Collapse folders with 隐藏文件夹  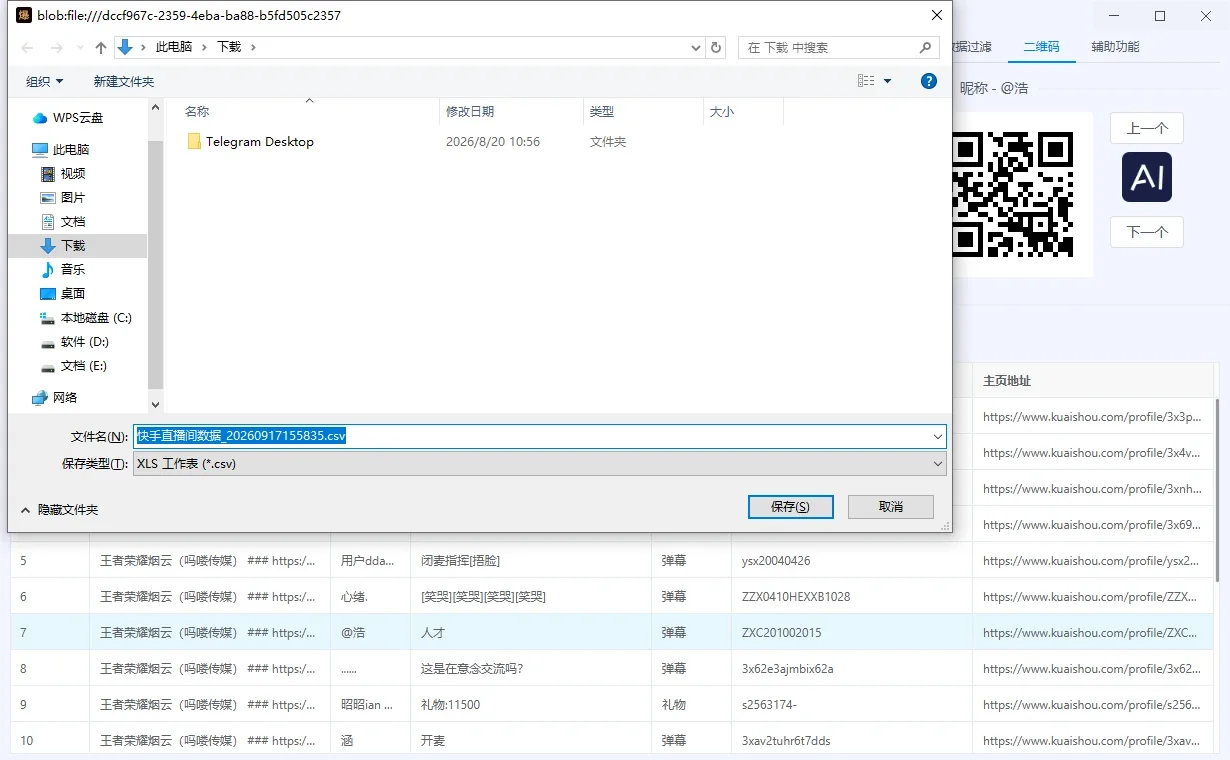[59, 510]
